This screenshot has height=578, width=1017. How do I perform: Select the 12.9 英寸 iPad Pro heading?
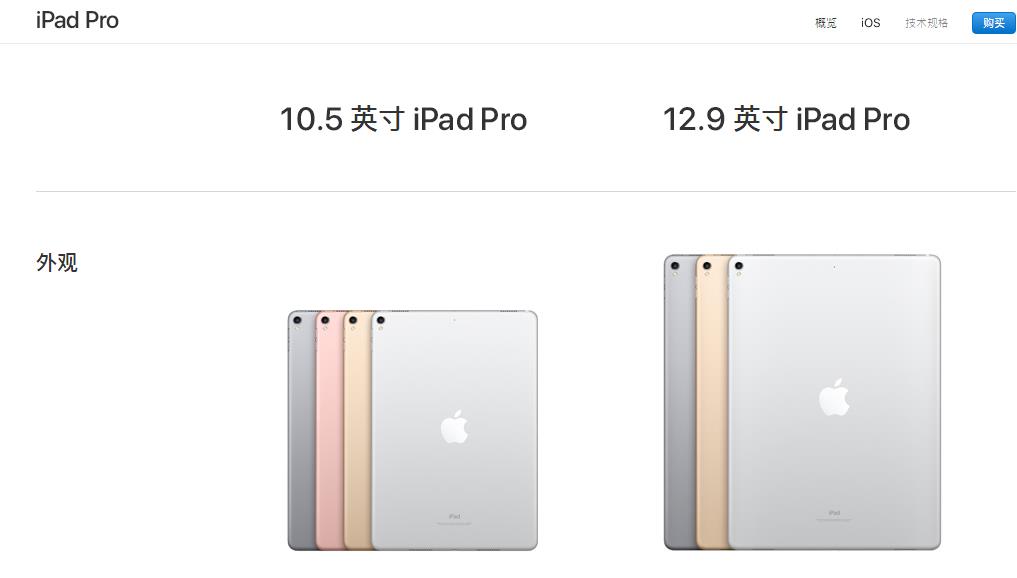tap(786, 119)
